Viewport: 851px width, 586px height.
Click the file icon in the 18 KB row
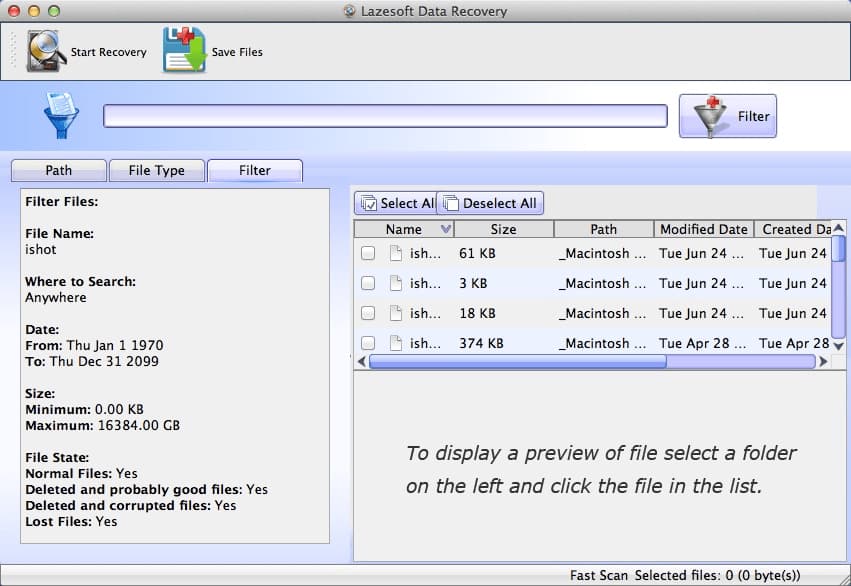[396, 313]
